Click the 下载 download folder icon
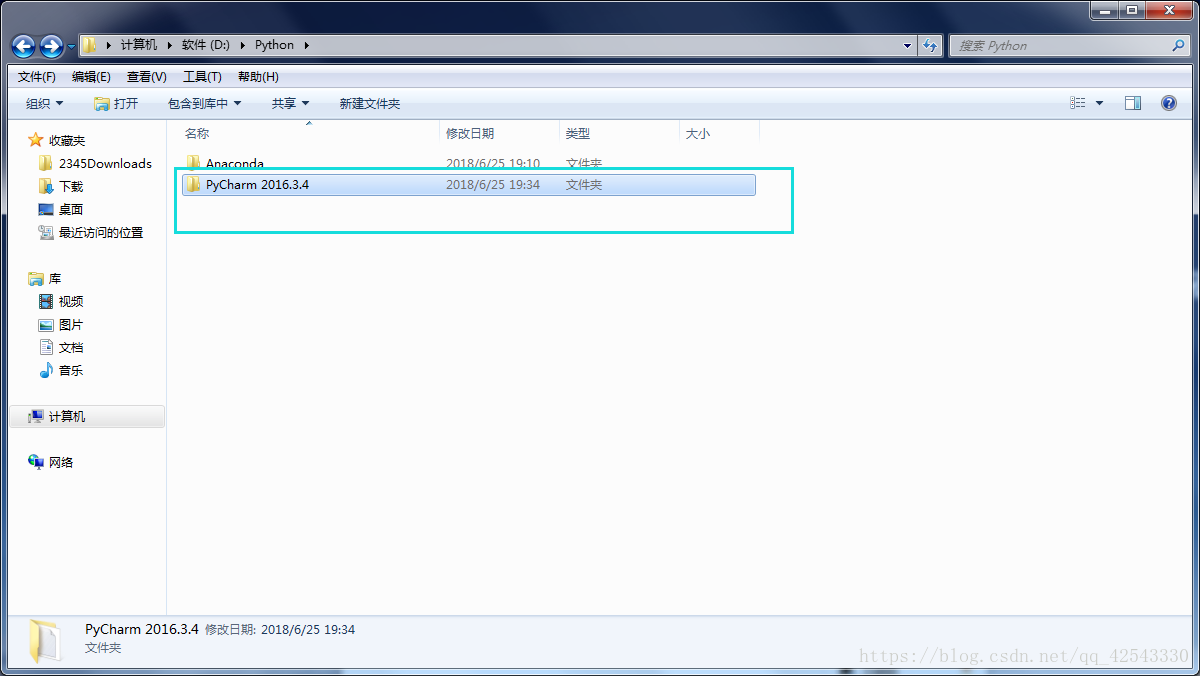Image resolution: width=1200 pixels, height=676 pixels. (x=45, y=186)
